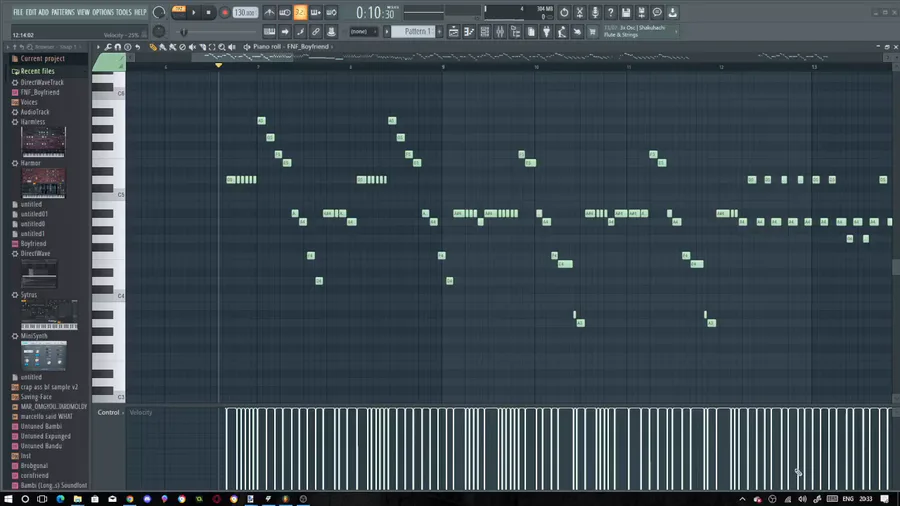Open the Channel rack icon
This screenshot has height=506, width=900.
pos(484,32)
